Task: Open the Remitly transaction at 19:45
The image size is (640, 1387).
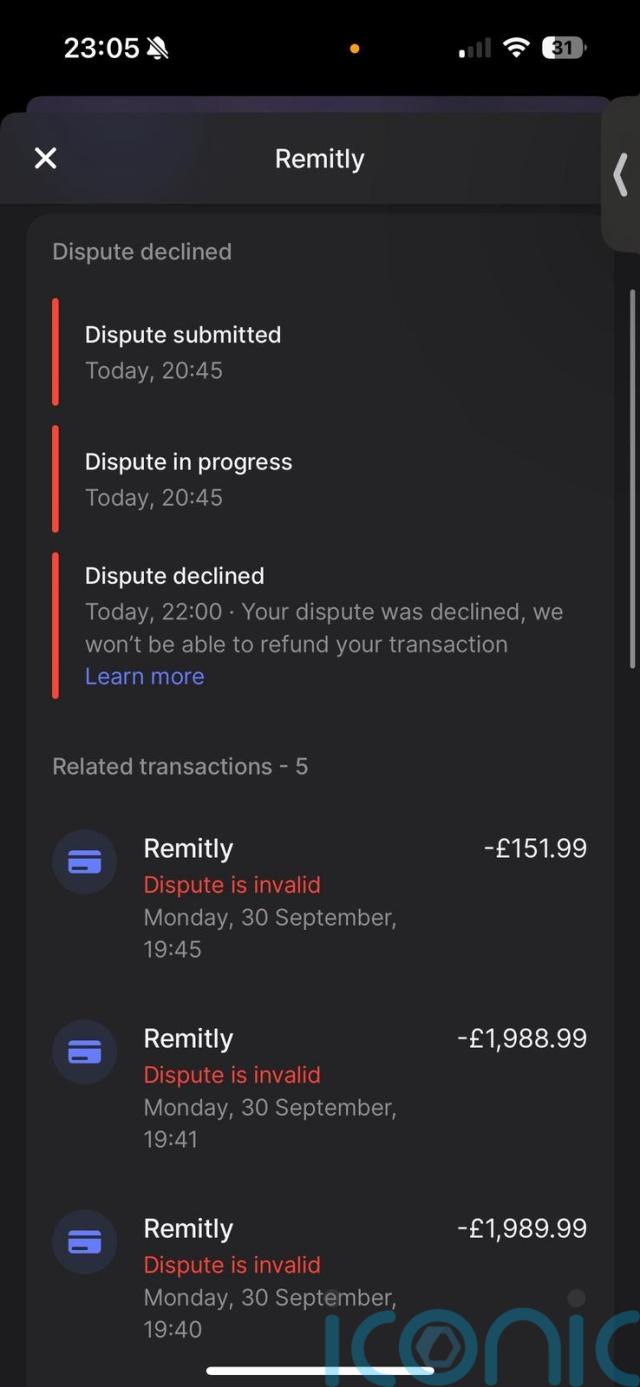Action: [270, 897]
